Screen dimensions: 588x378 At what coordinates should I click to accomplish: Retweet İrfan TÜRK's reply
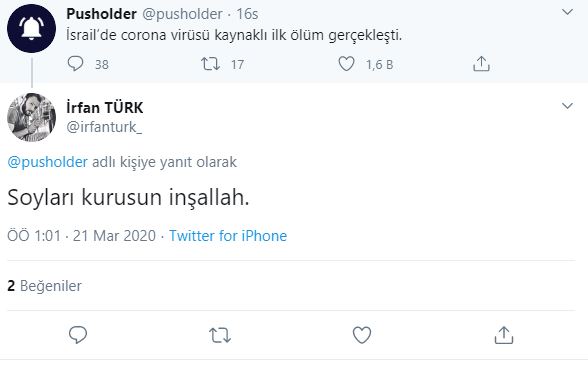click(220, 335)
